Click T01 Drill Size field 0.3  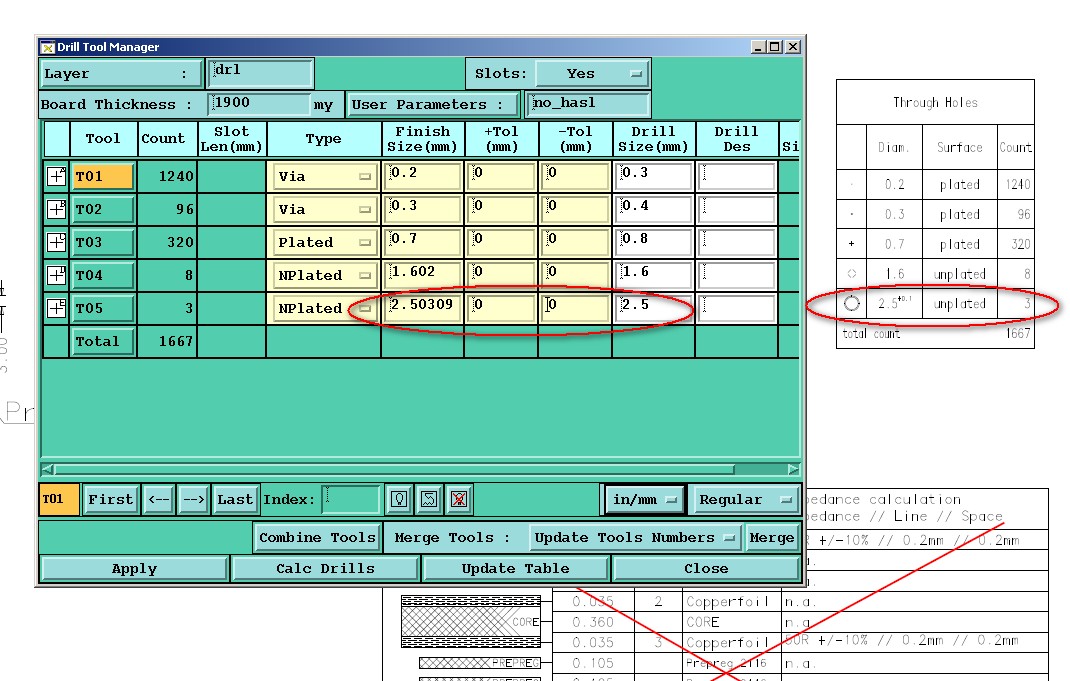click(654, 176)
